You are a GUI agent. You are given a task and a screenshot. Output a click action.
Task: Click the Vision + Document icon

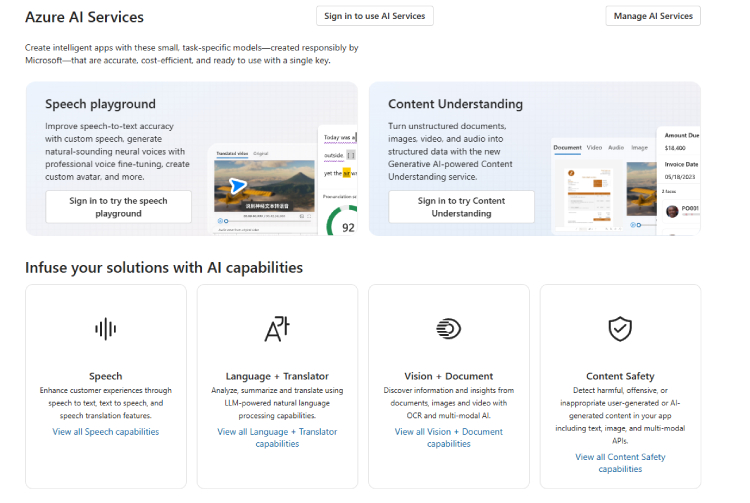click(x=449, y=329)
